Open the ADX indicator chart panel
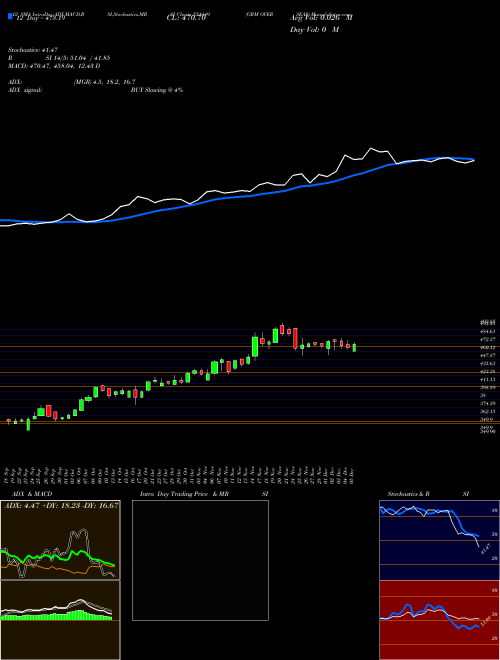500x660 pixels. click(x=60, y=540)
